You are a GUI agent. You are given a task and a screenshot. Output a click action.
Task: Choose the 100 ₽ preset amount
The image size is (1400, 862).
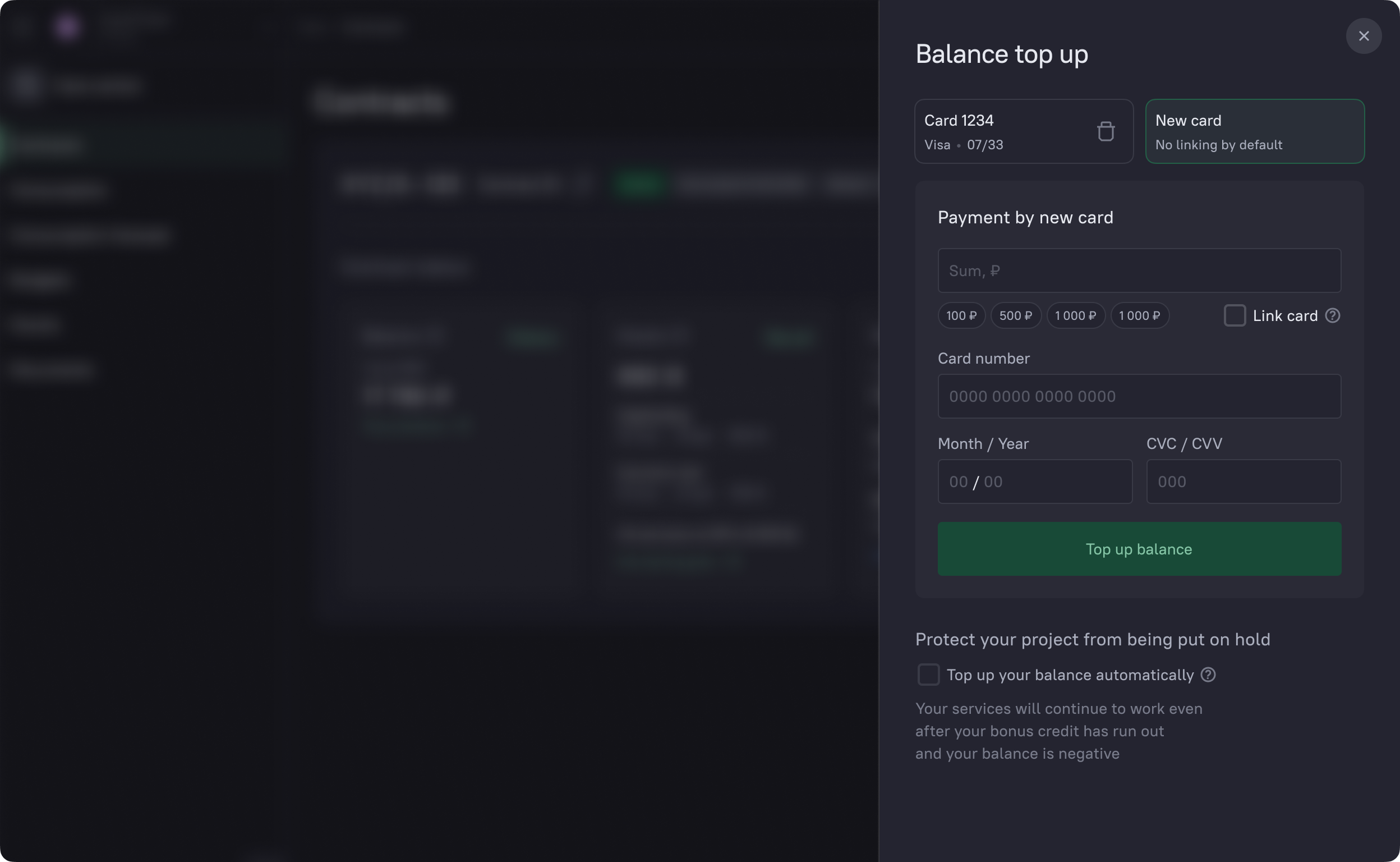(961, 315)
